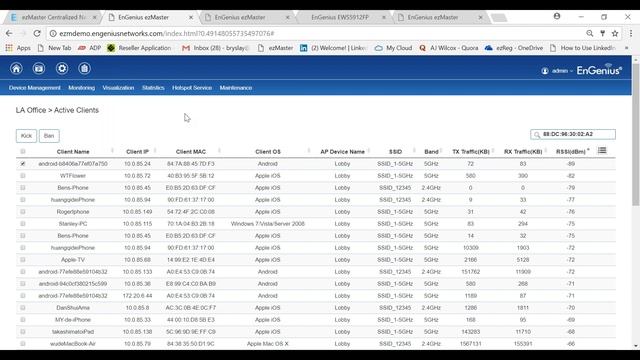Check the Rogerphone row checkbox

pos(23,212)
